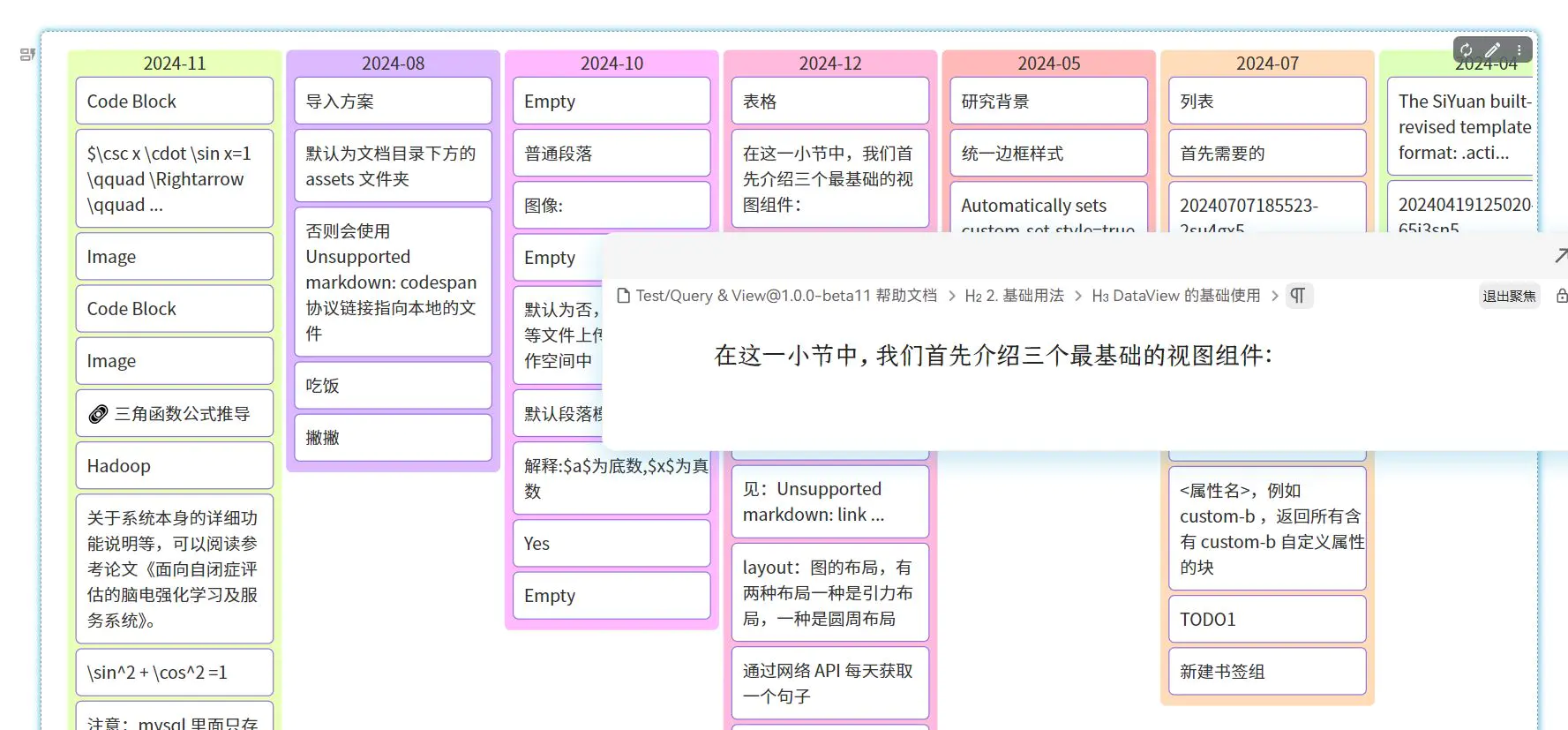Open the 通过网络 API 每天获取一个句子 card

point(830,683)
